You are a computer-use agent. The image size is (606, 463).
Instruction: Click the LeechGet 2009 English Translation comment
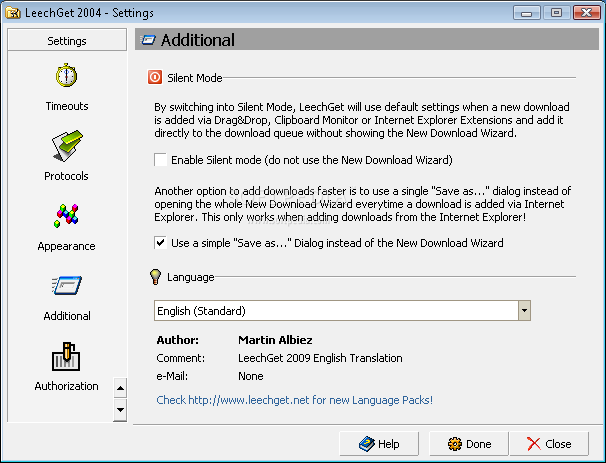pos(320,358)
